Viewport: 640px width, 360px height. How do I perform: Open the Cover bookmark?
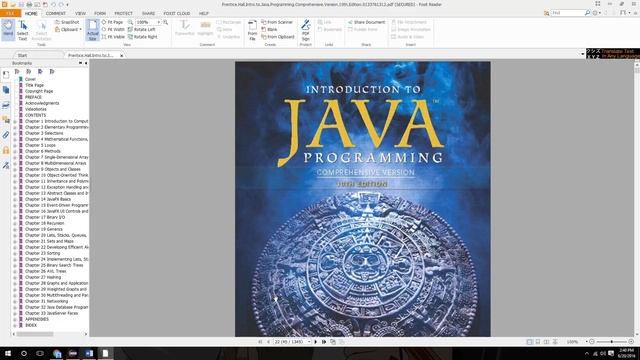coord(30,79)
